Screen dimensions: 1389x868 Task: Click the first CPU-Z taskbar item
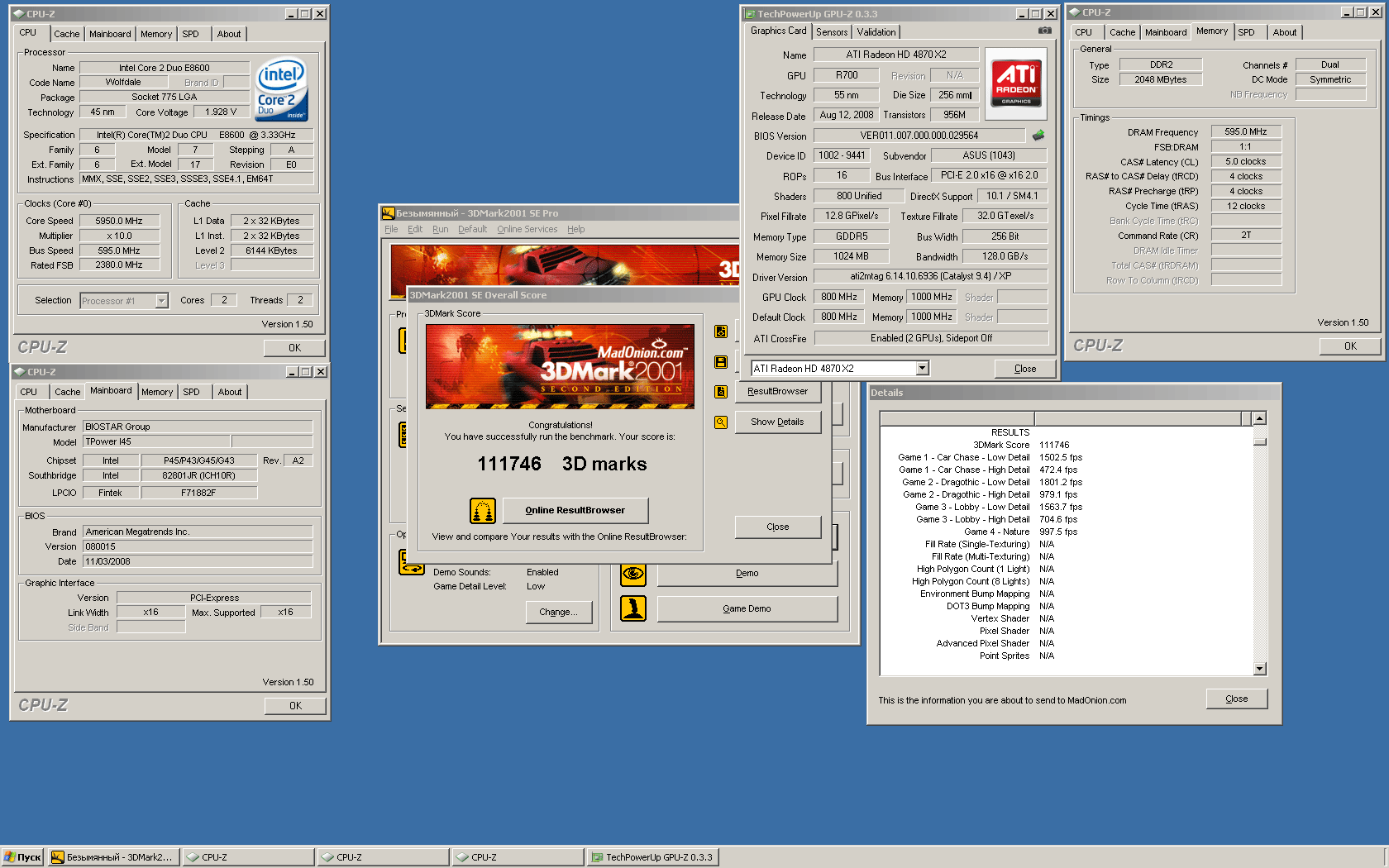coord(248,857)
